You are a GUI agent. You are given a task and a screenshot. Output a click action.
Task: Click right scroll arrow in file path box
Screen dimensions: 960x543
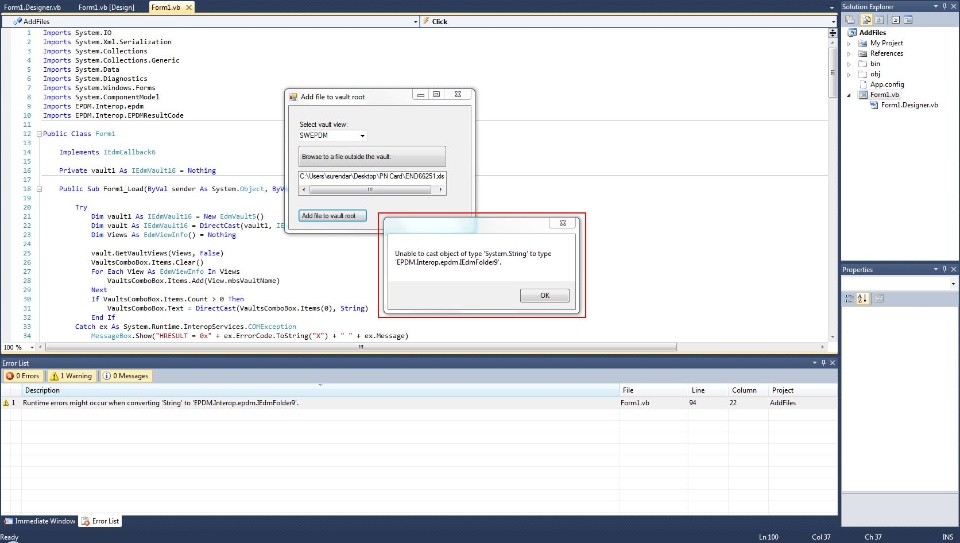pyautogui.click(x=441, y=190)
